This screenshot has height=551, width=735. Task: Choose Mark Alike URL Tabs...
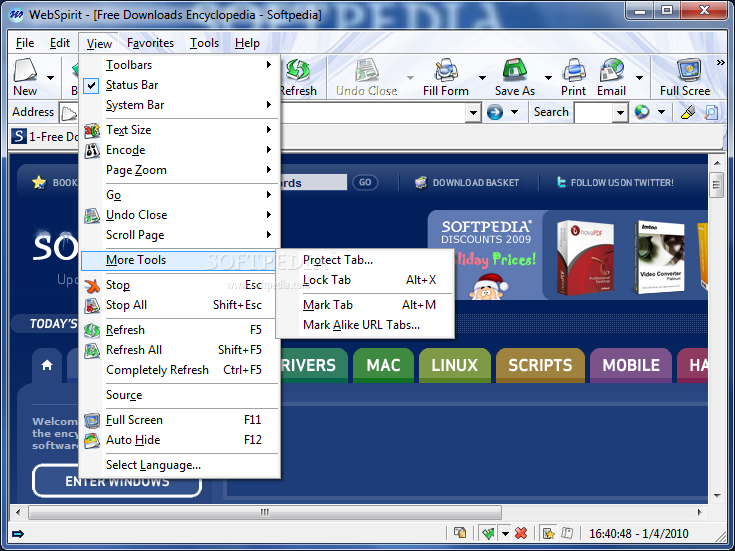point(365,325)
